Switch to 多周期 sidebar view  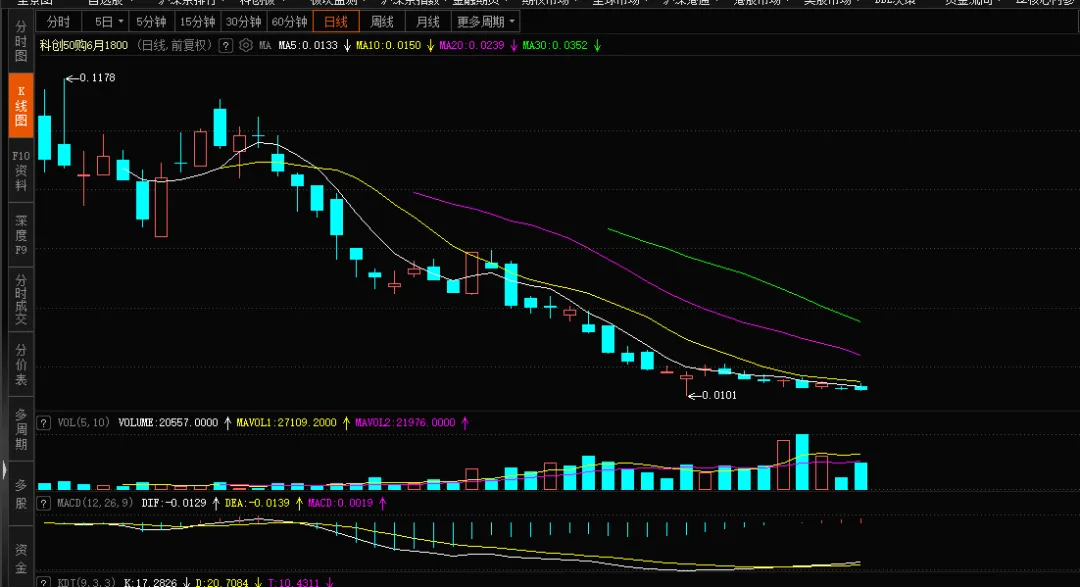pos(21,429)
